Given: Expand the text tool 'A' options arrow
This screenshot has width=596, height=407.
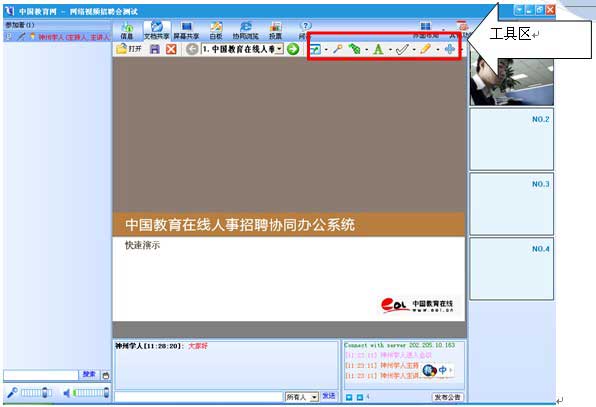Looking at the screenshot, I should pyautogui.click(x=390, y=49).
